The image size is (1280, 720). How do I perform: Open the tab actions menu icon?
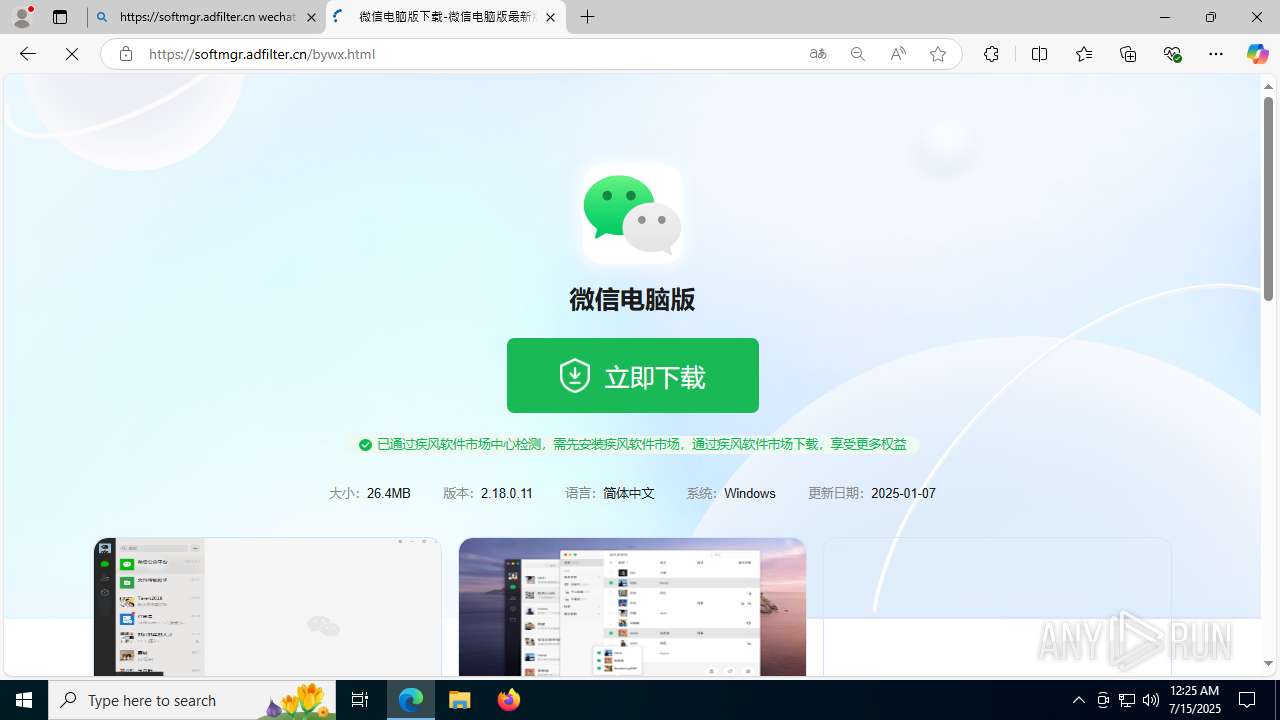[60, 17]
